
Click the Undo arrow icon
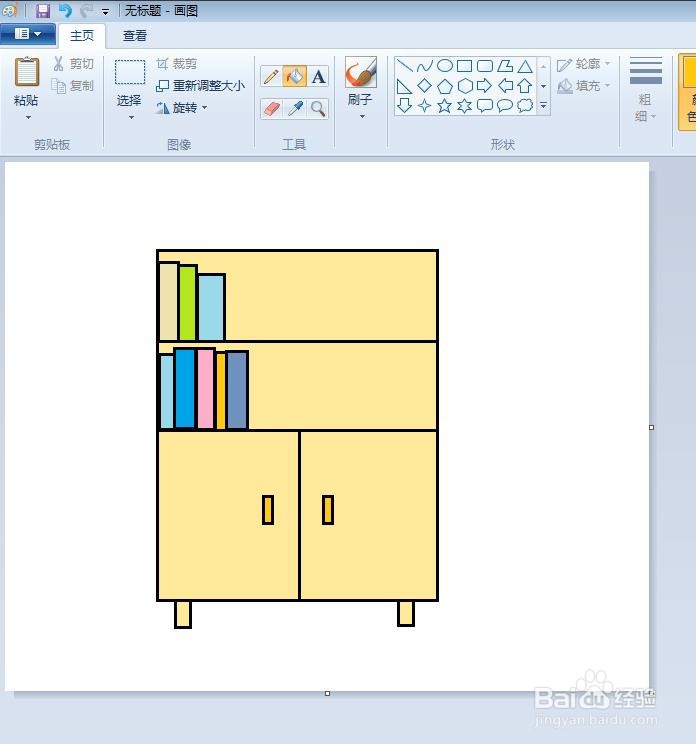[65, 10]
